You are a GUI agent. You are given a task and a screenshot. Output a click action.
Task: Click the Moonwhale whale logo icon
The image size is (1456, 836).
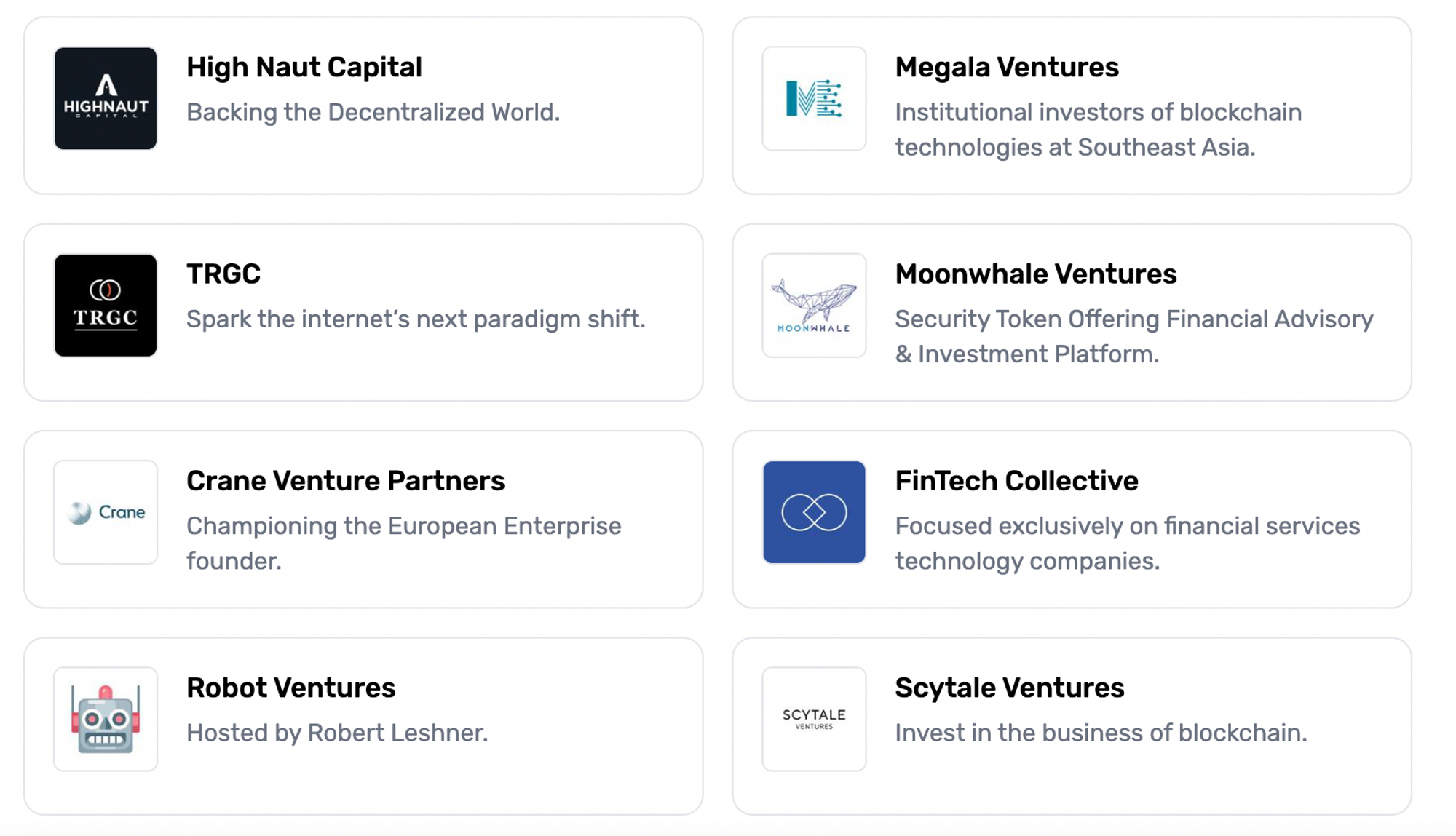(x=814, y=305)
